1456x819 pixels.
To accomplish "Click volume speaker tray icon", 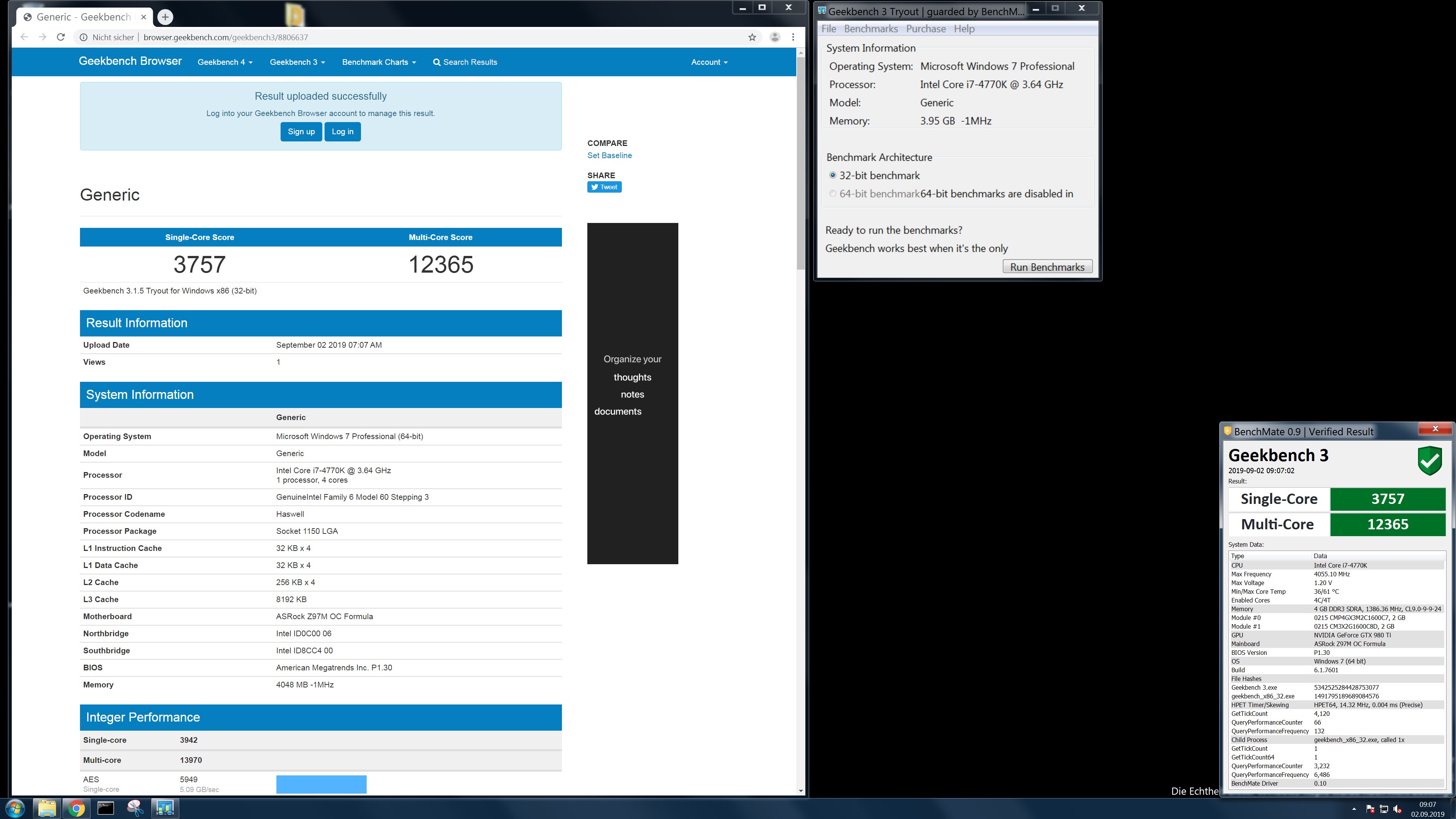I will tap(1398, 809).
